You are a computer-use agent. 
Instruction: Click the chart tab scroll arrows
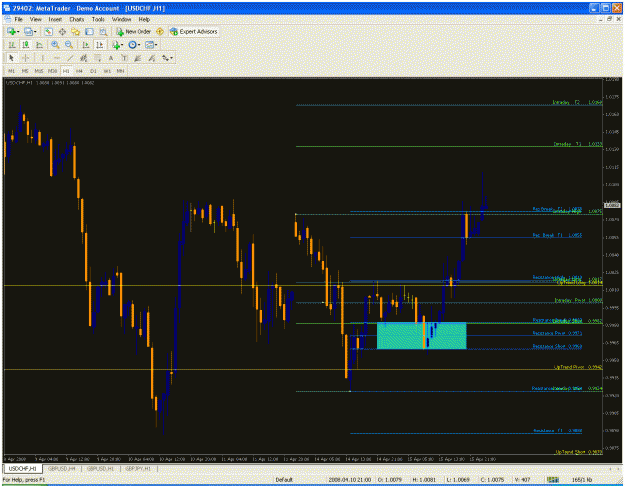[615, 468]
